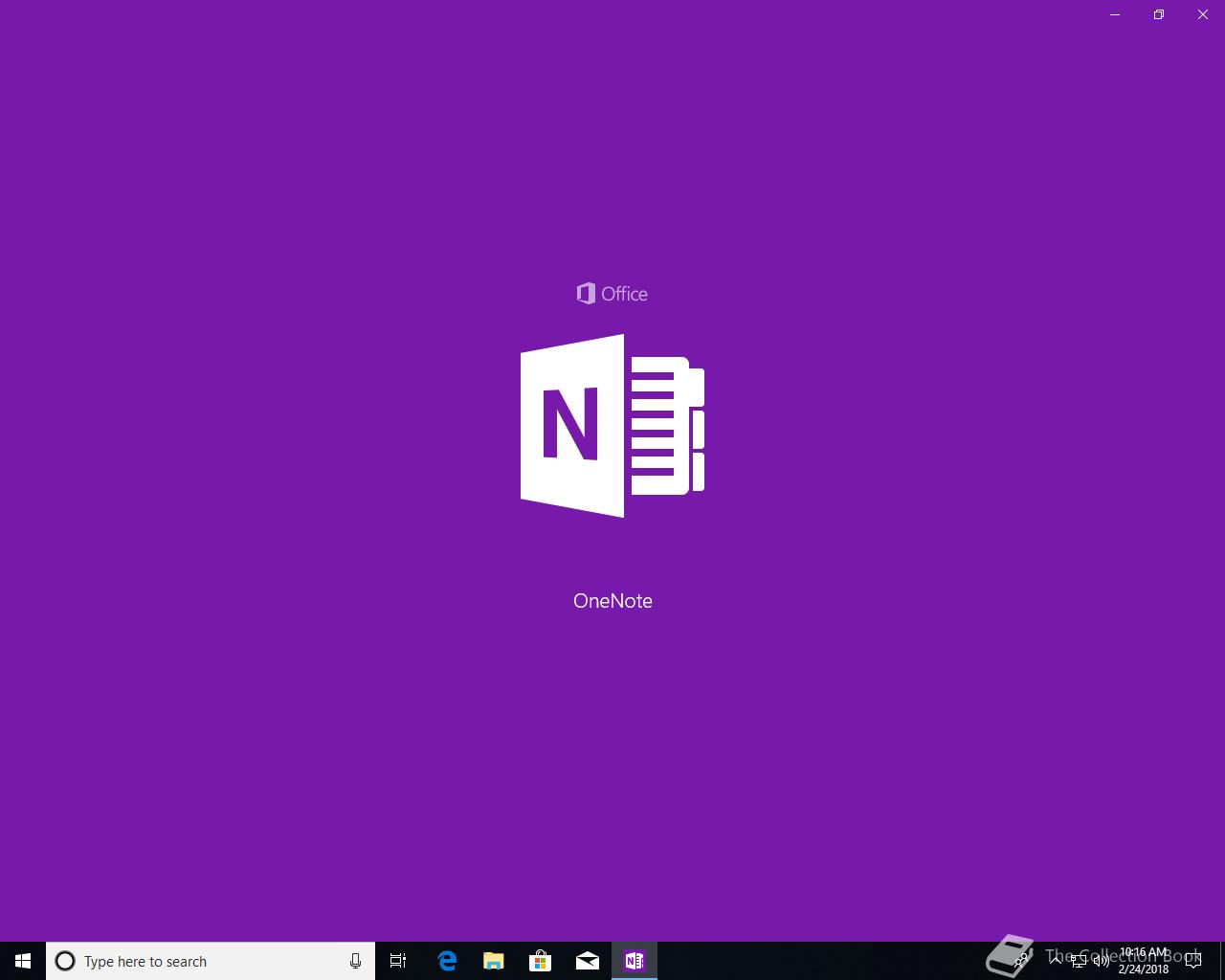Open the Microsoft Store taskbar icon

[x=540, y=961]
